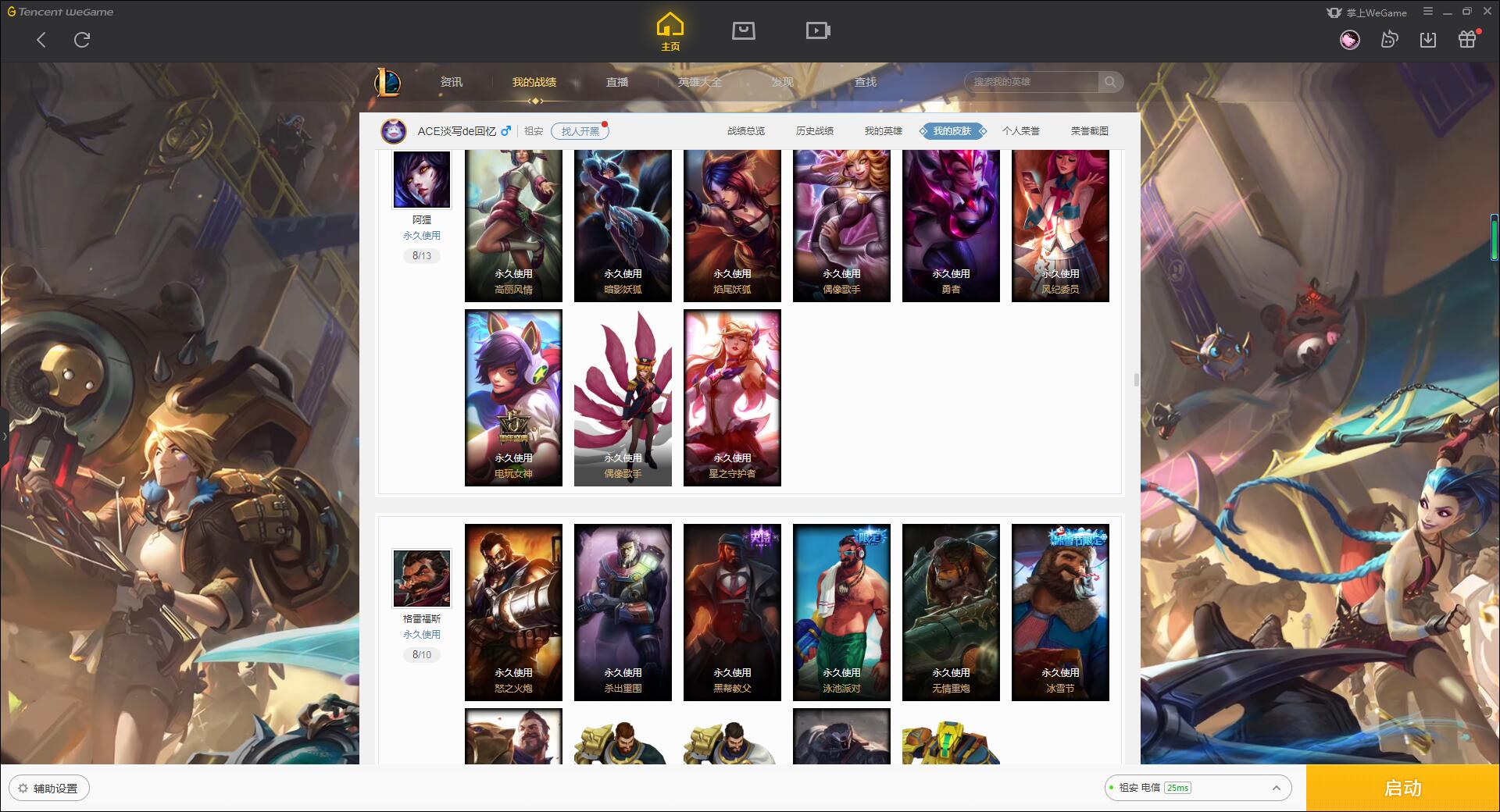Click the 25ms latency badge
Viewport: 1500px width, 812px height.
click(x=1177, y=788)
